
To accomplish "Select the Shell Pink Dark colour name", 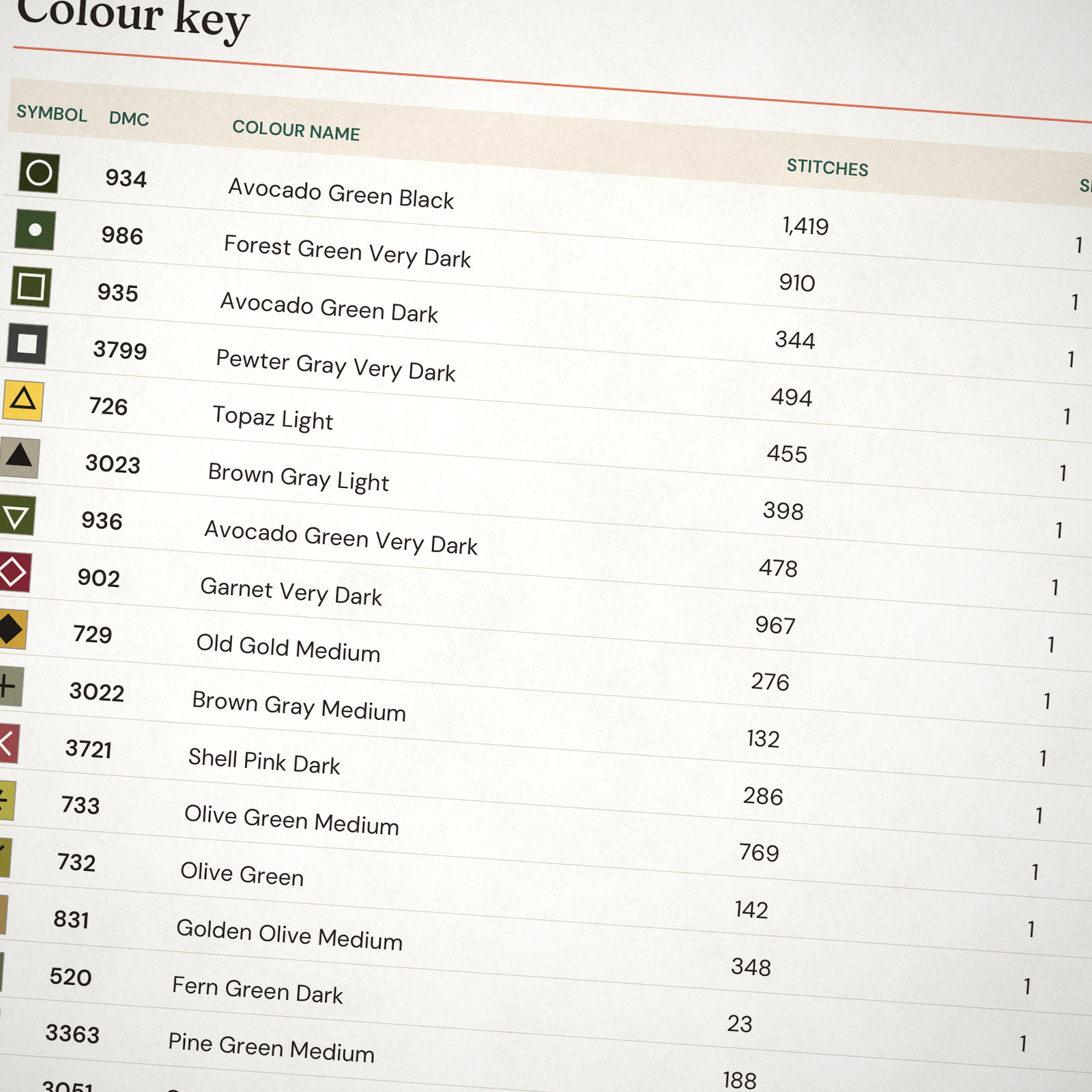I will pos(264,761).
